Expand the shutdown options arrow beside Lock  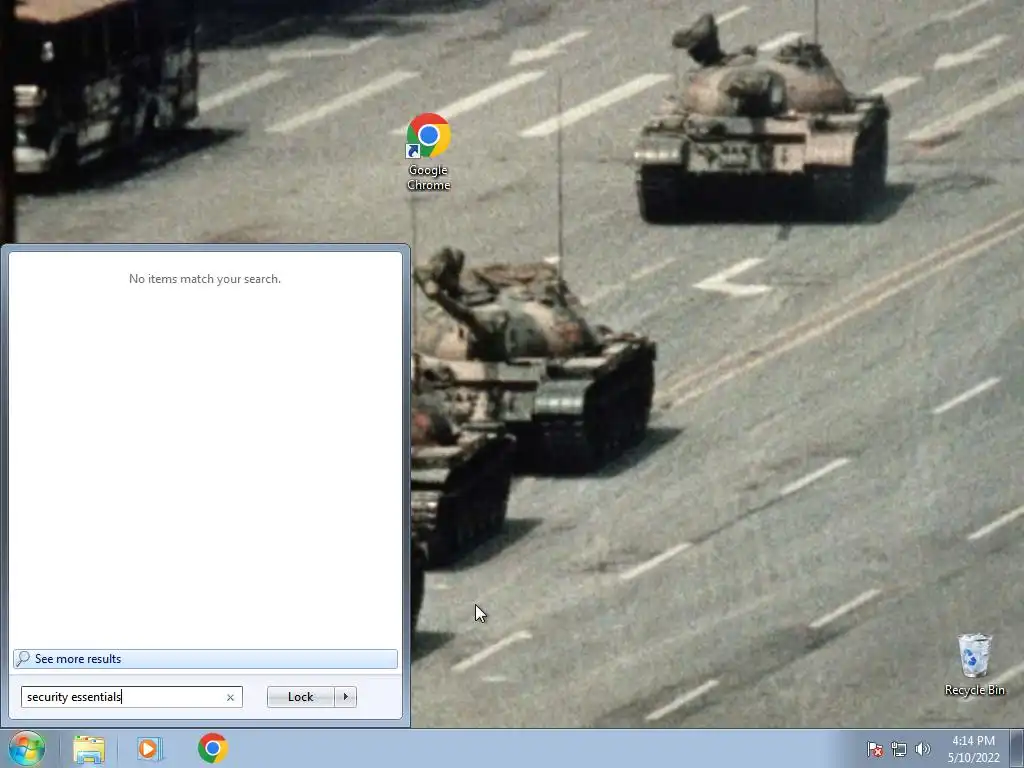(345, 697)
